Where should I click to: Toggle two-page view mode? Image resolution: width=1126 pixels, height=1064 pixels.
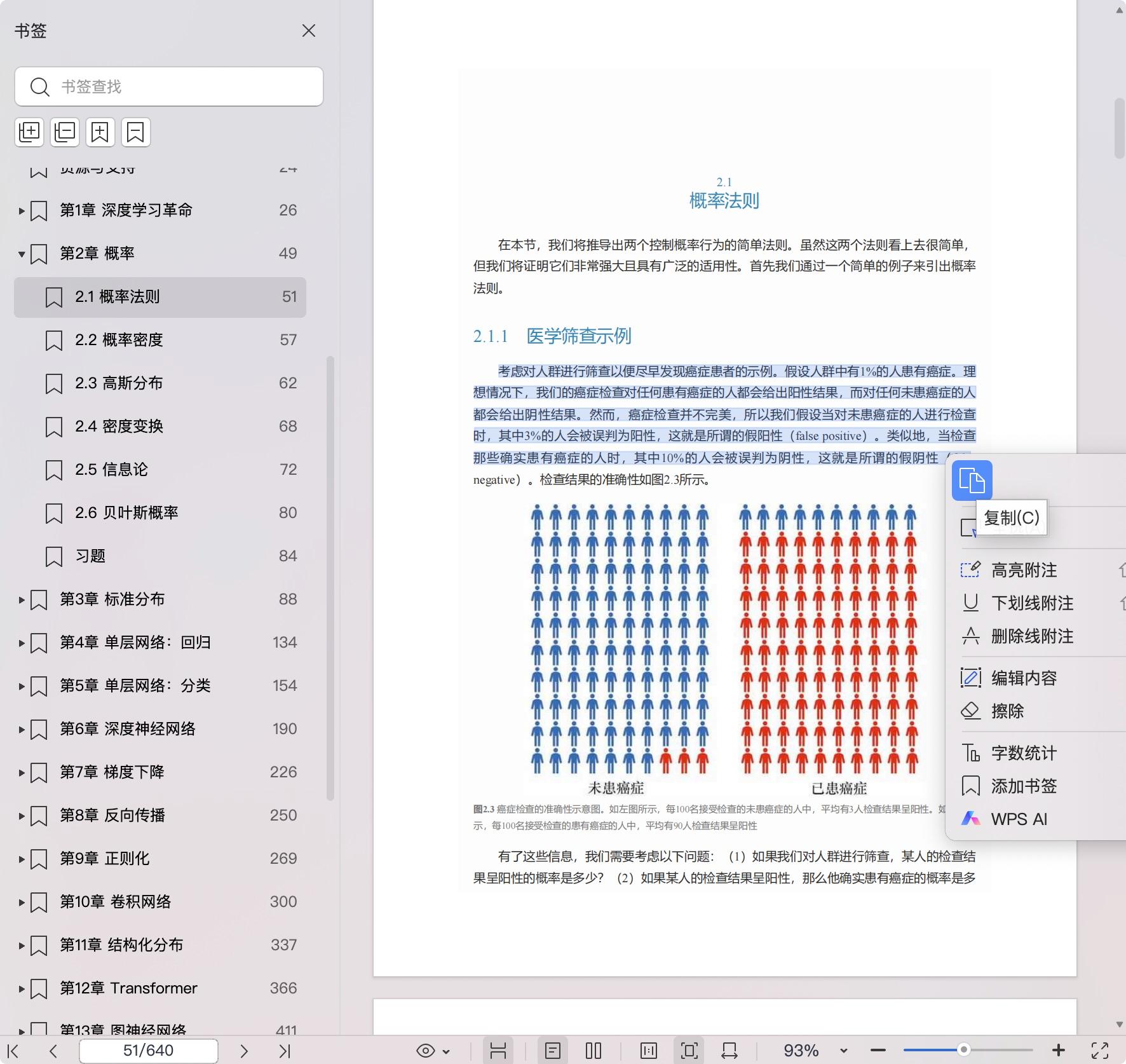594,1051
